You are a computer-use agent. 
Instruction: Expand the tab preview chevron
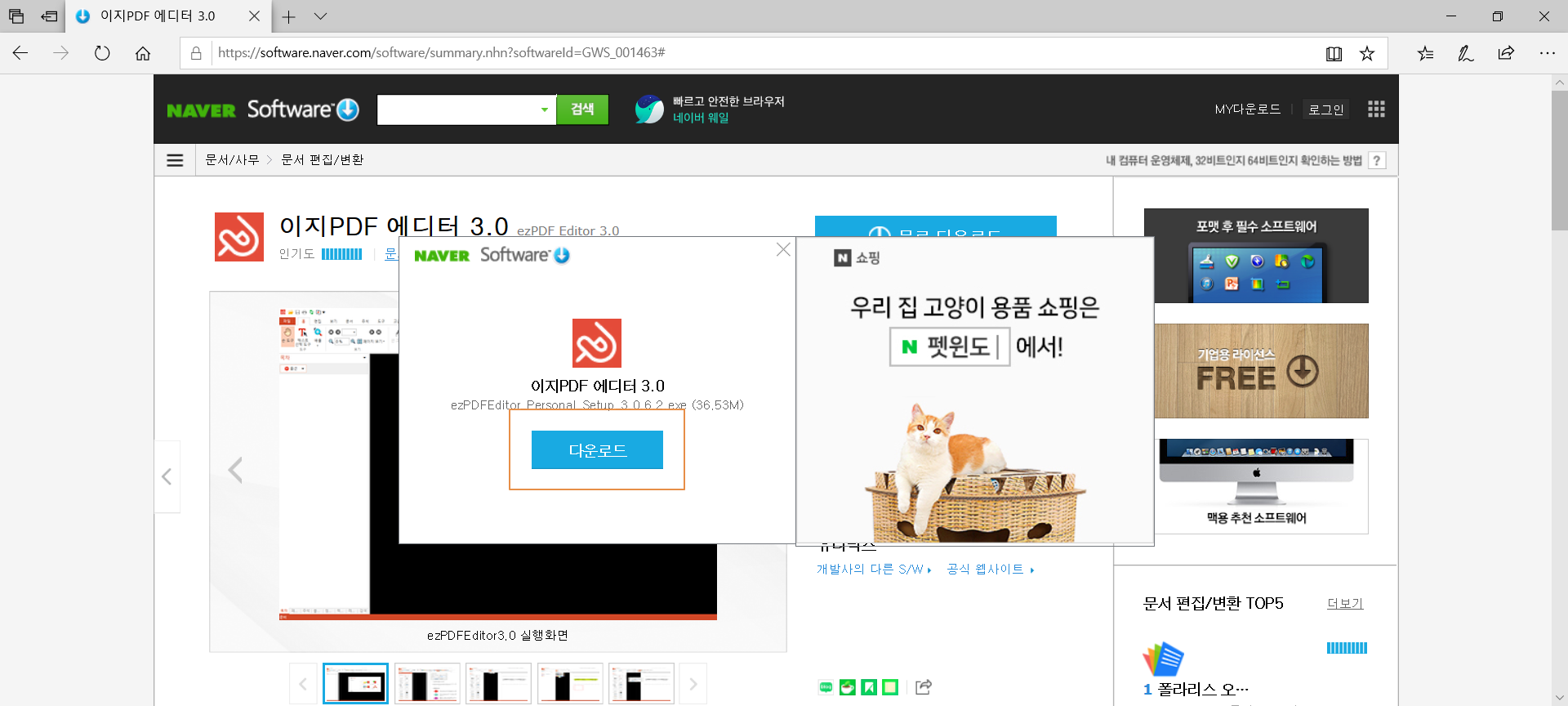320,16
